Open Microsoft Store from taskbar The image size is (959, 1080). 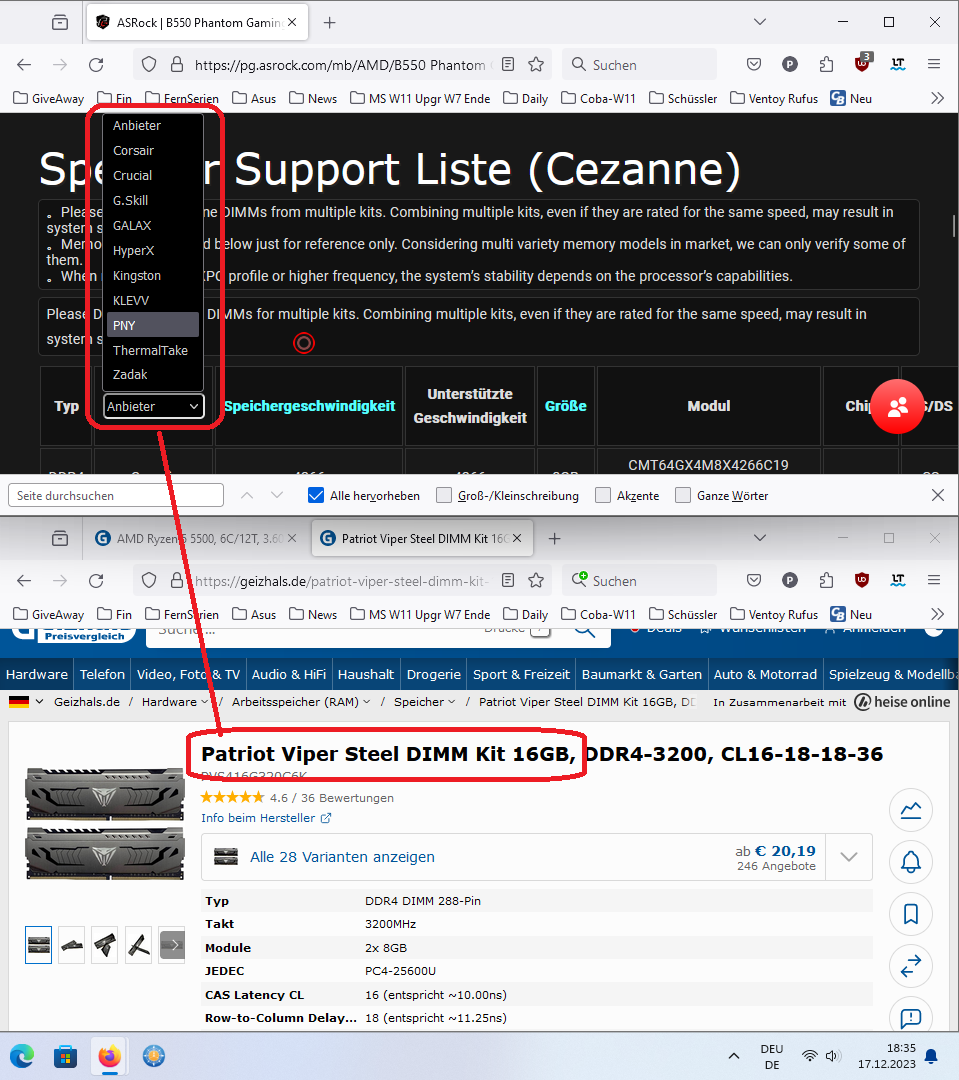pyautogui.click(x=65, y=1056)
